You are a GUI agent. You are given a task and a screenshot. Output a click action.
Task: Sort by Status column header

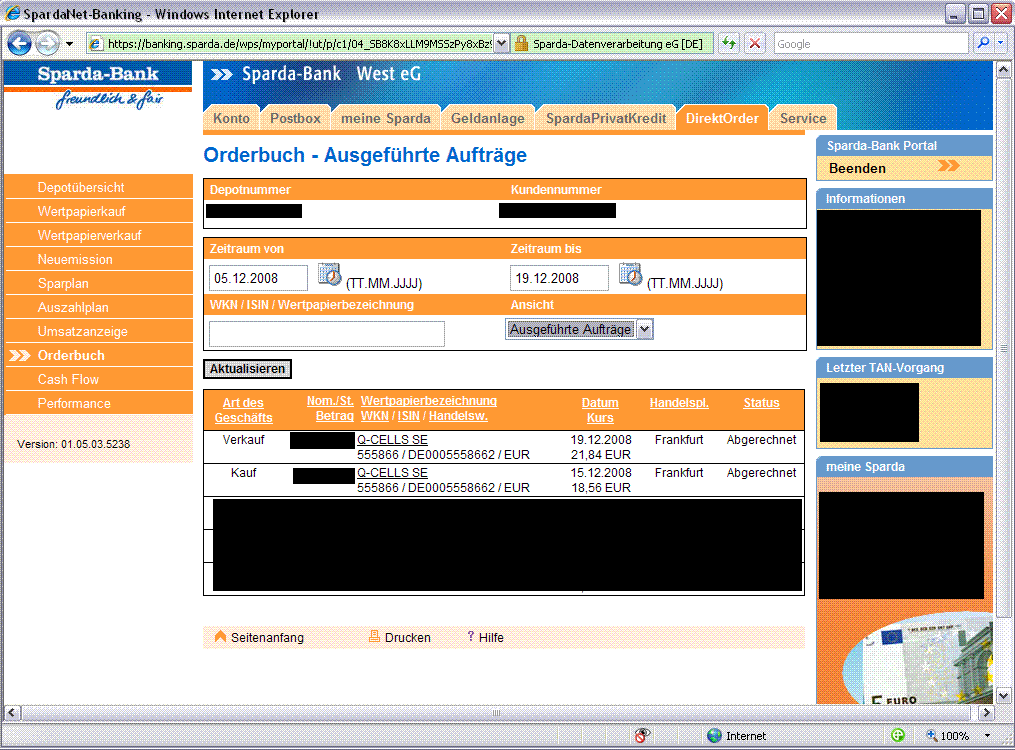coord(761,403)
